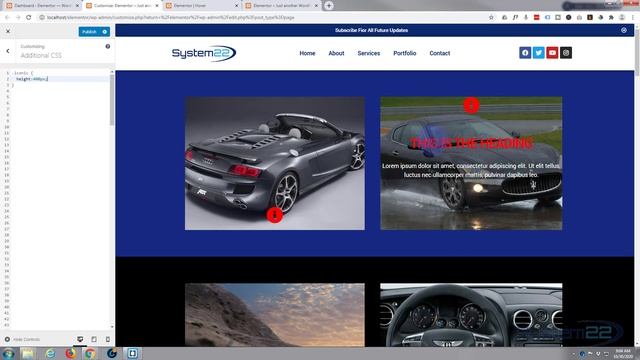Bookmark this page with star icon
The height and width of the screenshot is (360, 640).
491,18
